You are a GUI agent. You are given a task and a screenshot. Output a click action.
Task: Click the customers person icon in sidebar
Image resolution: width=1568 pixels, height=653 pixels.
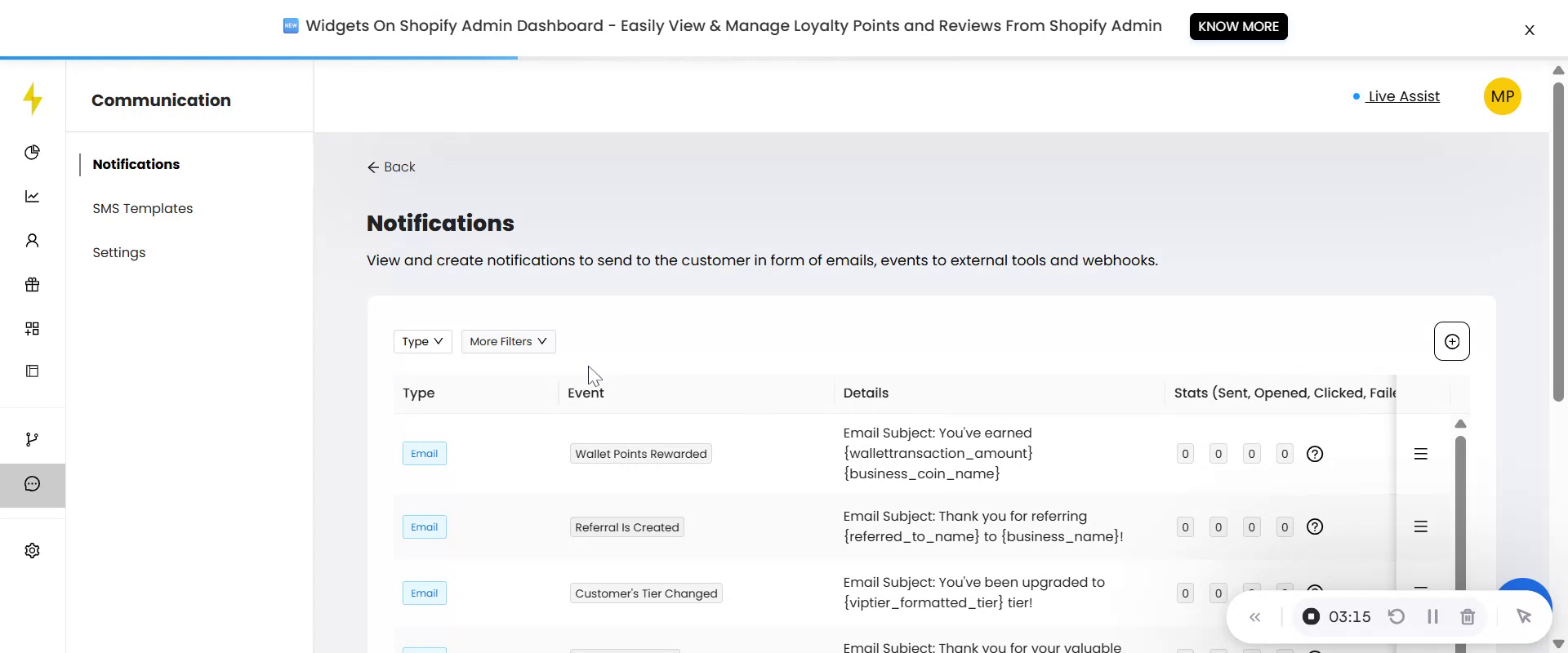pyautogui.click(x=32, y=241)
